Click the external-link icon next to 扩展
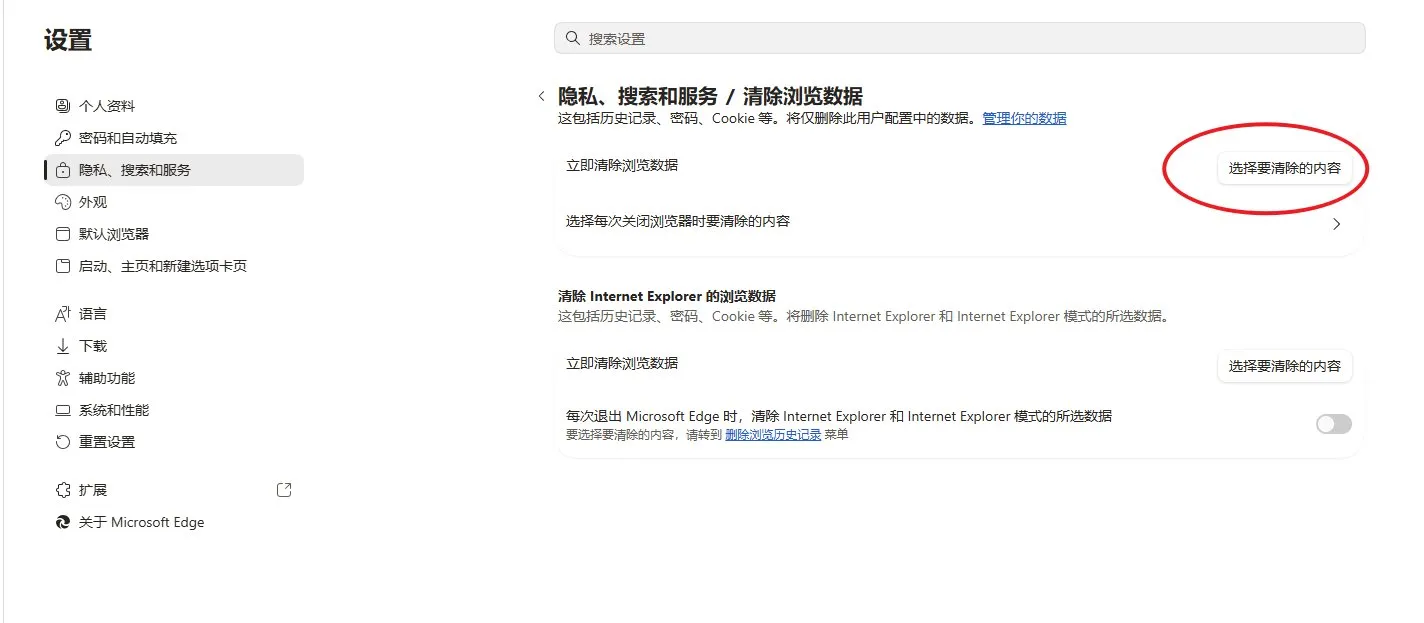Viewport: 1424px width, 623px height. (x=284, y=490)
